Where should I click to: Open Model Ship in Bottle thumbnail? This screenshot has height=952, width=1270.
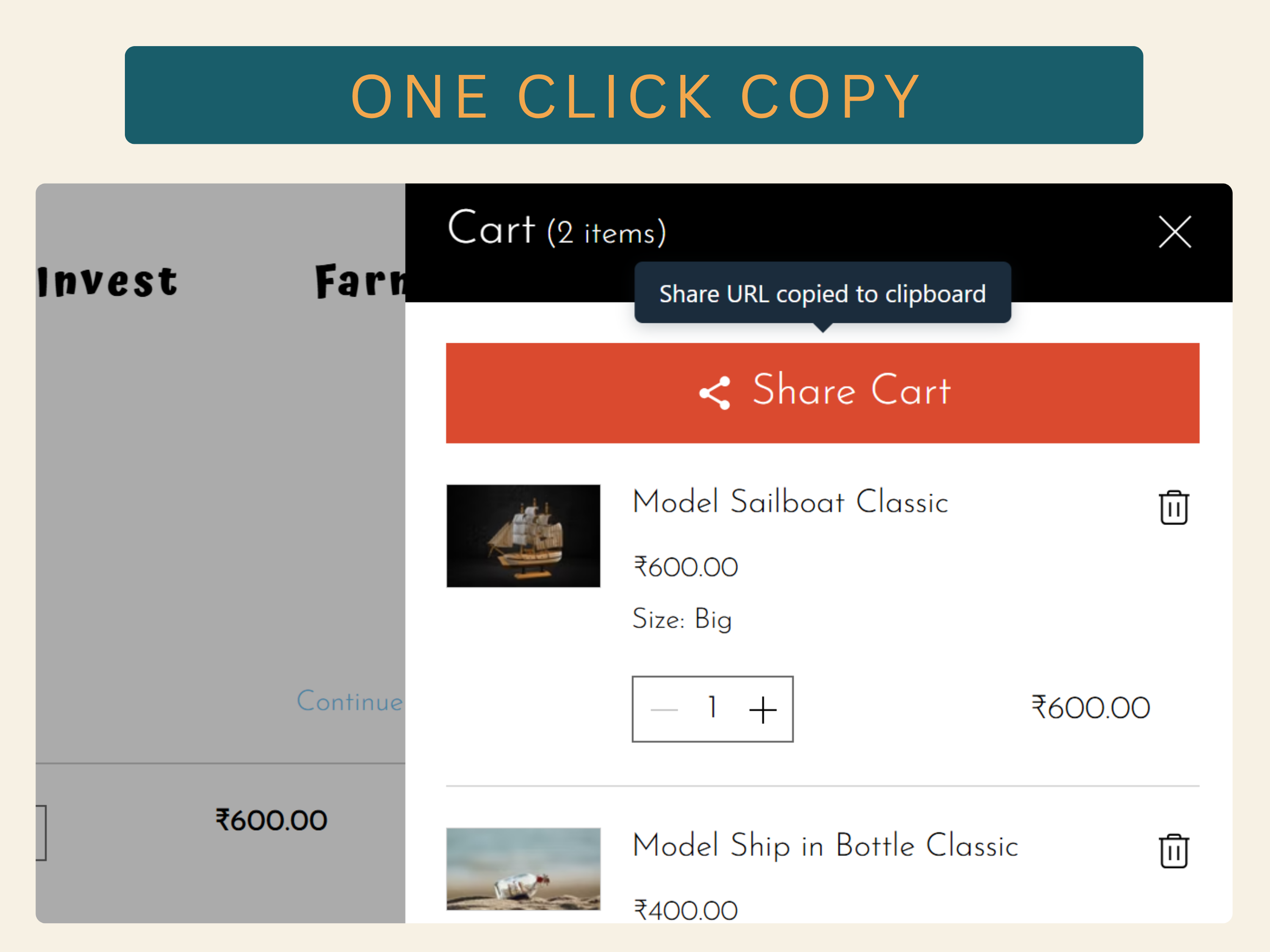click(x=523, y=869)
